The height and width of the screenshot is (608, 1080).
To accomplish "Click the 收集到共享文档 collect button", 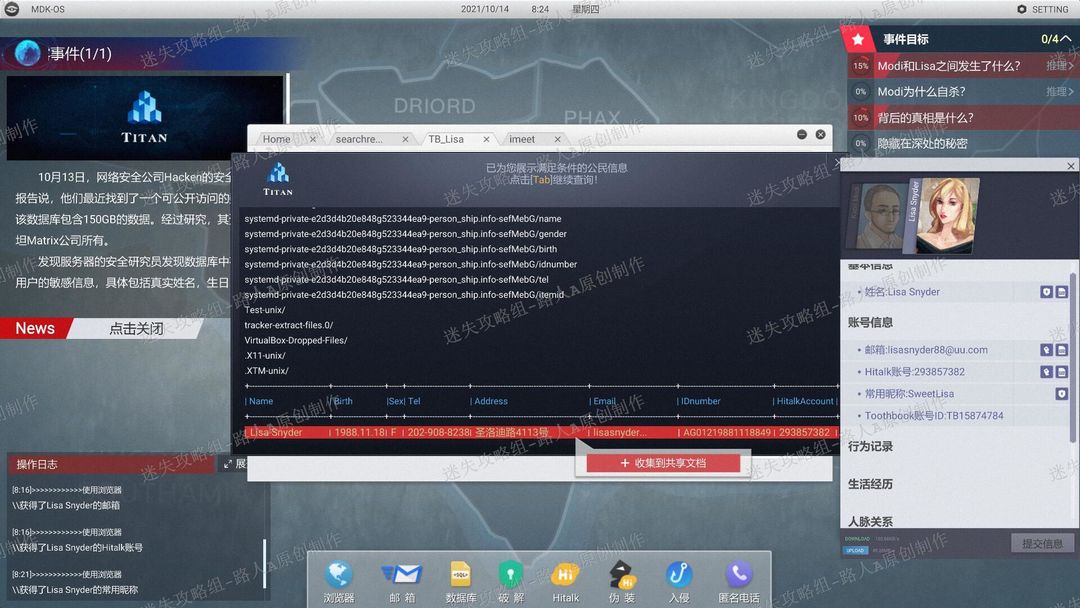I will 663,463.
